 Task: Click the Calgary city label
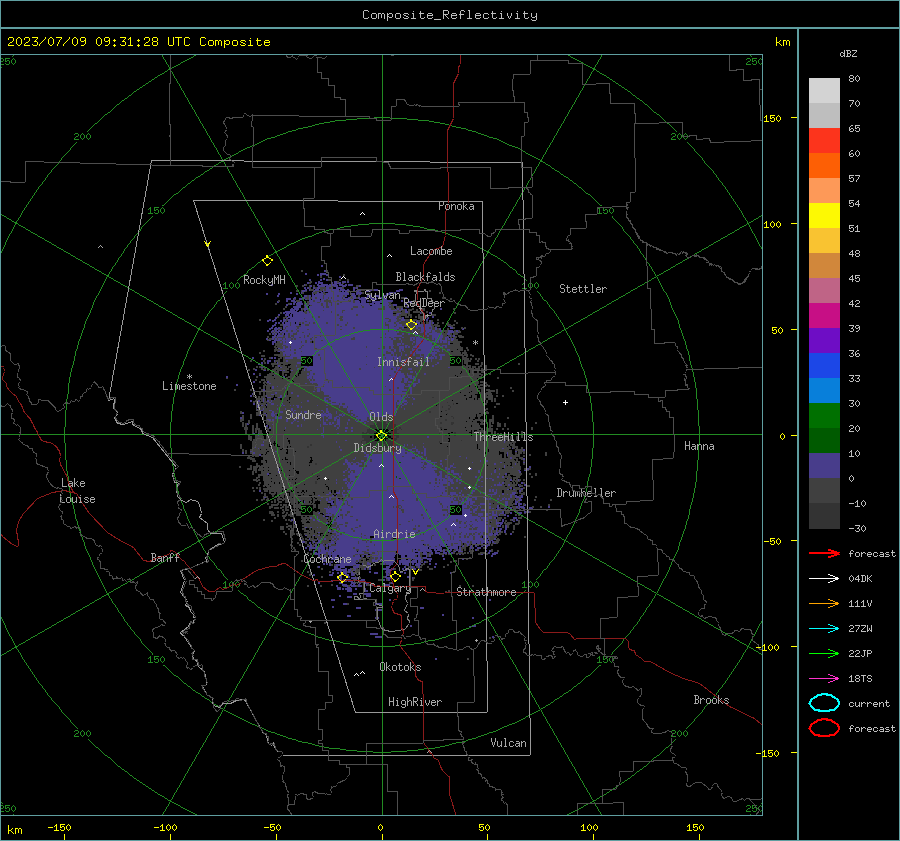pos(390,588)
